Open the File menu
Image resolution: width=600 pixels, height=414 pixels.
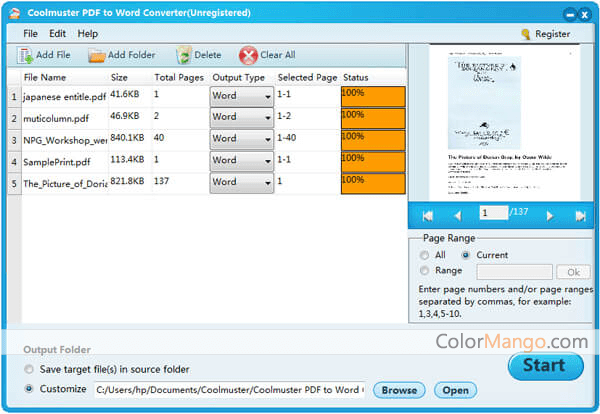tap(30, 34)
